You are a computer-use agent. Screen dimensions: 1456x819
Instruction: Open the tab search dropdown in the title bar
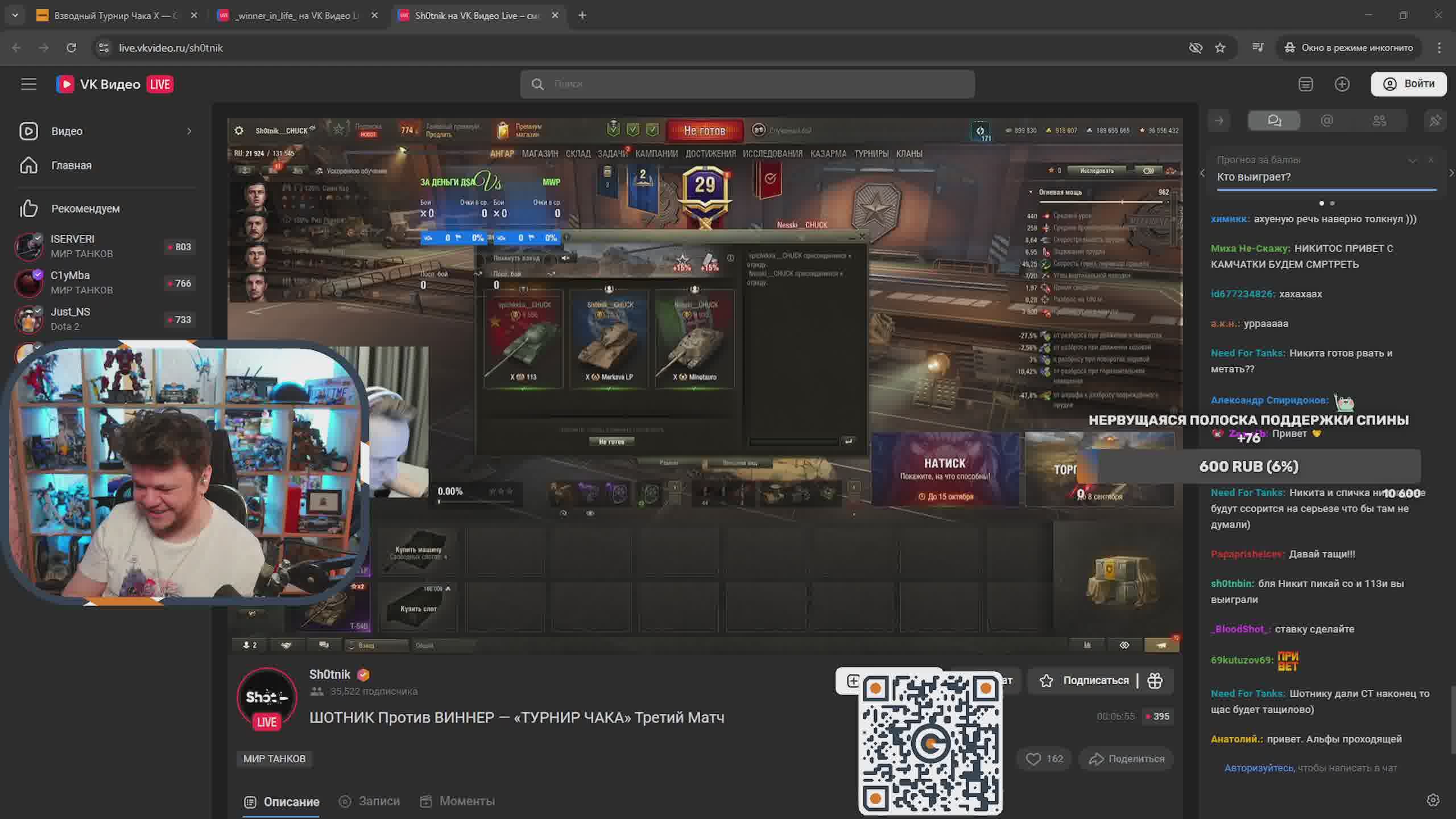[15, 15]
